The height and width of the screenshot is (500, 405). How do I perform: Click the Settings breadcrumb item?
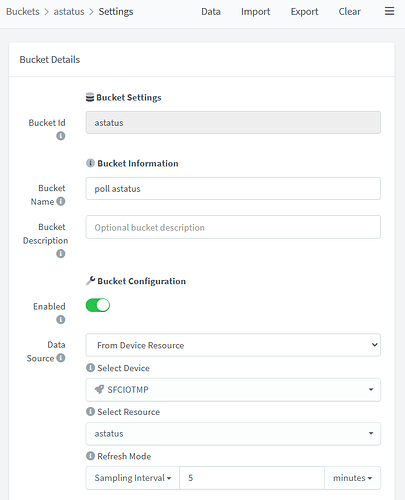pyautogui.click(x=116, y=12)
